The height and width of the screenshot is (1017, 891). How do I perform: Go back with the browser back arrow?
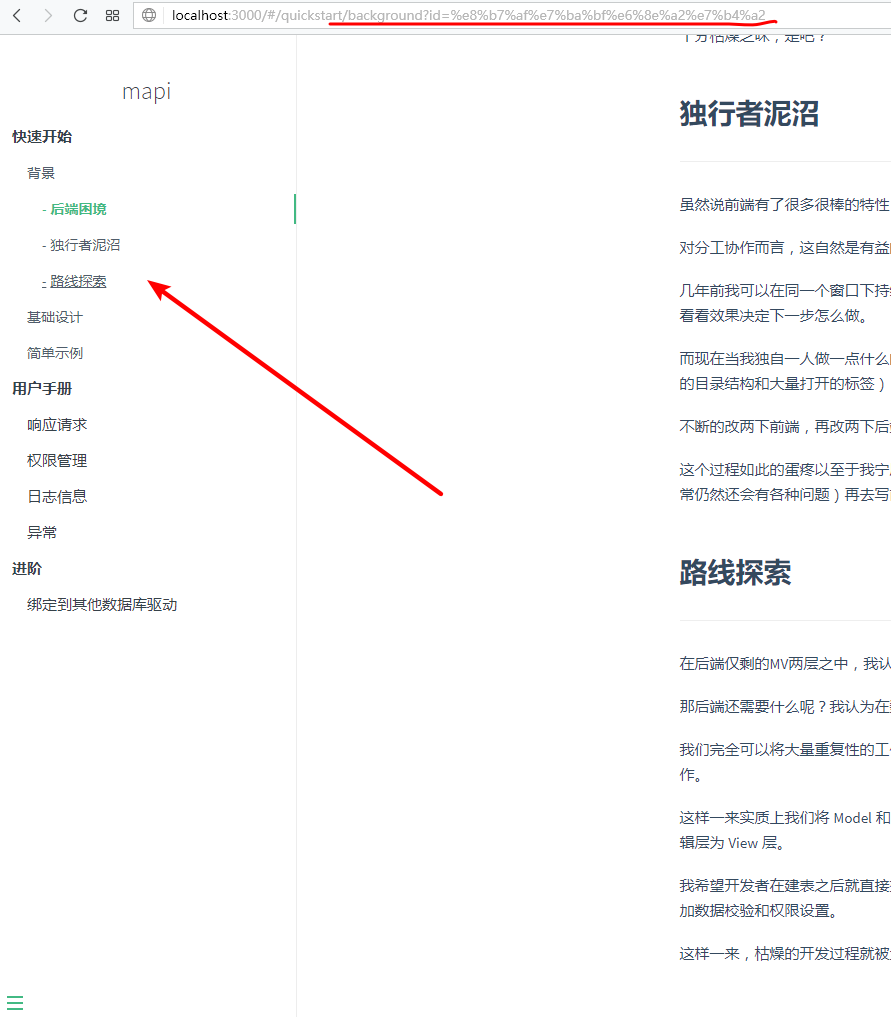pos(18,15)
